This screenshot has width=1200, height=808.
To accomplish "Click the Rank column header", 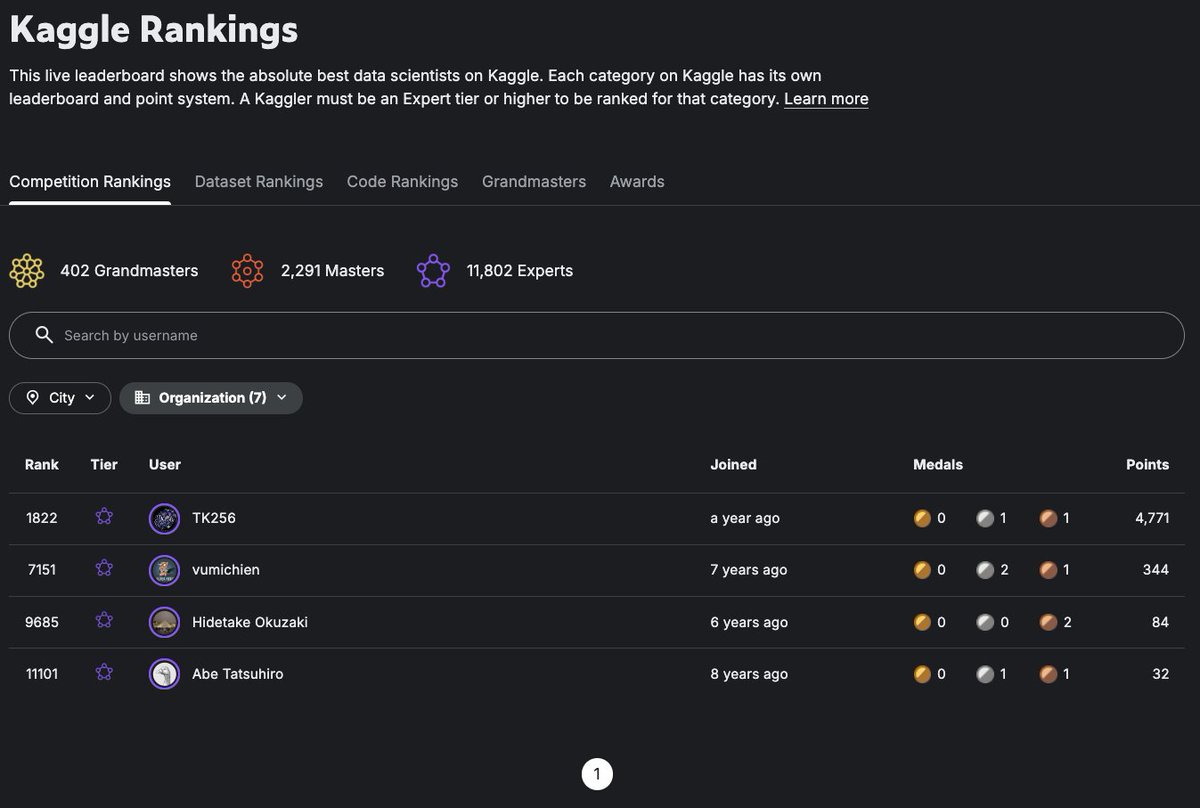I will click(42, 464).
